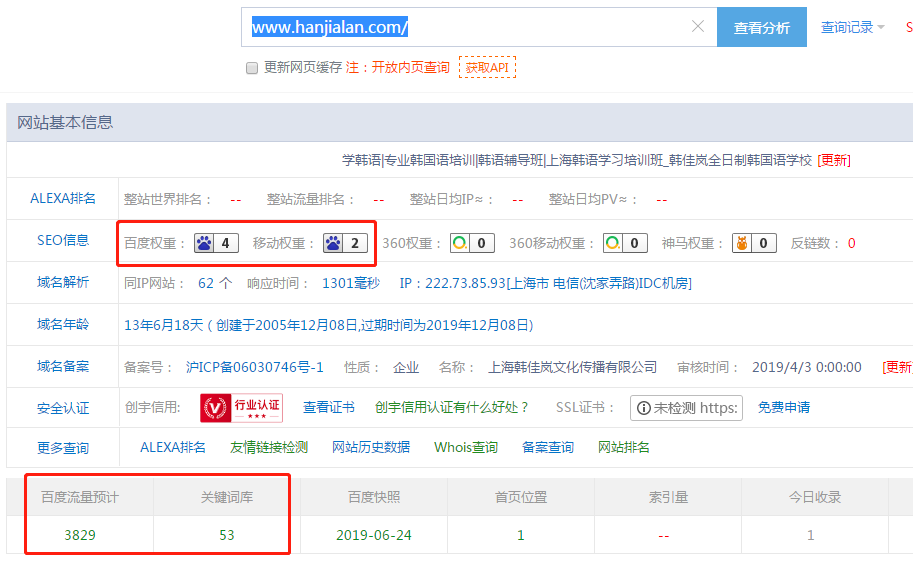
Task: Open the 备案查询 link
Action: [x=548, y=447]
